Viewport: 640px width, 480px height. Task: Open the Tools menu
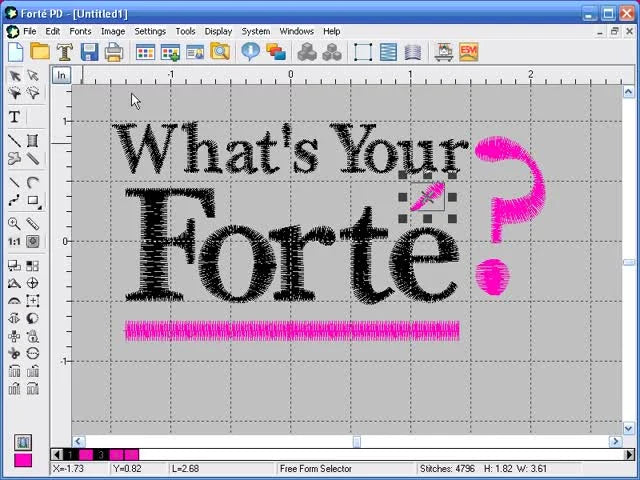(185, 31)
